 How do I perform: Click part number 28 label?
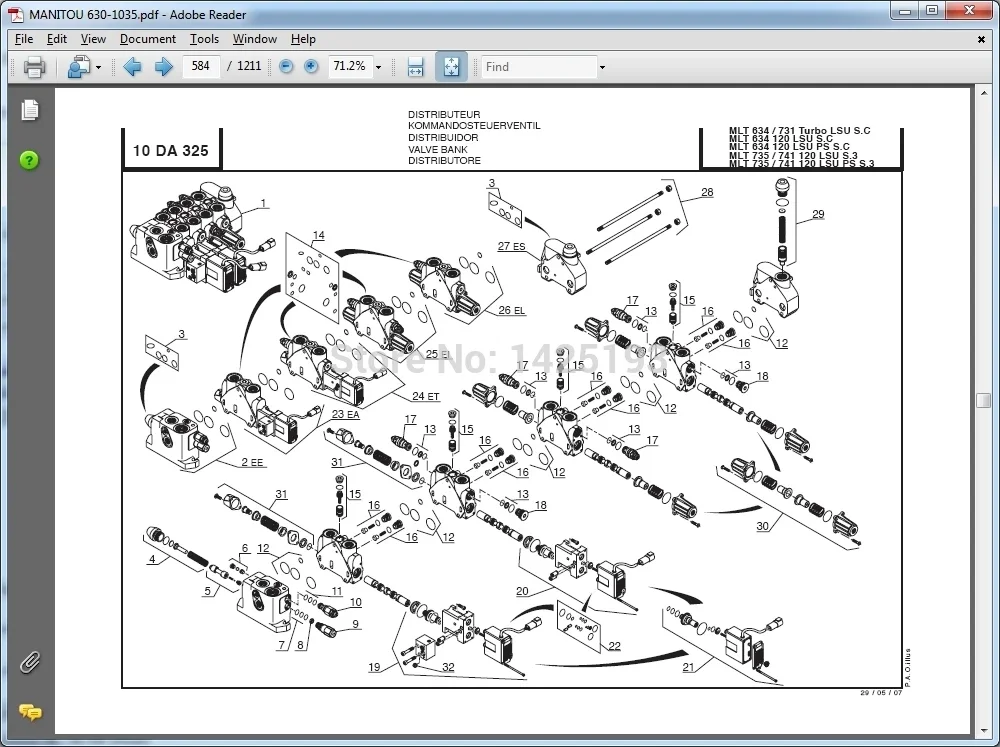click(707, 192)
